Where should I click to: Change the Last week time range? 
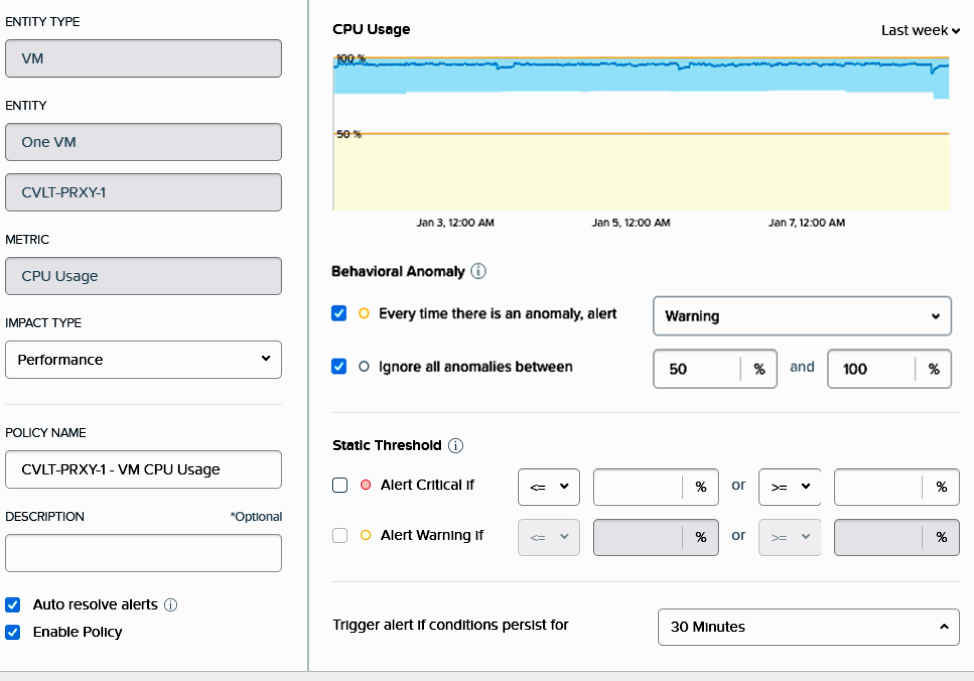[920, 30]
